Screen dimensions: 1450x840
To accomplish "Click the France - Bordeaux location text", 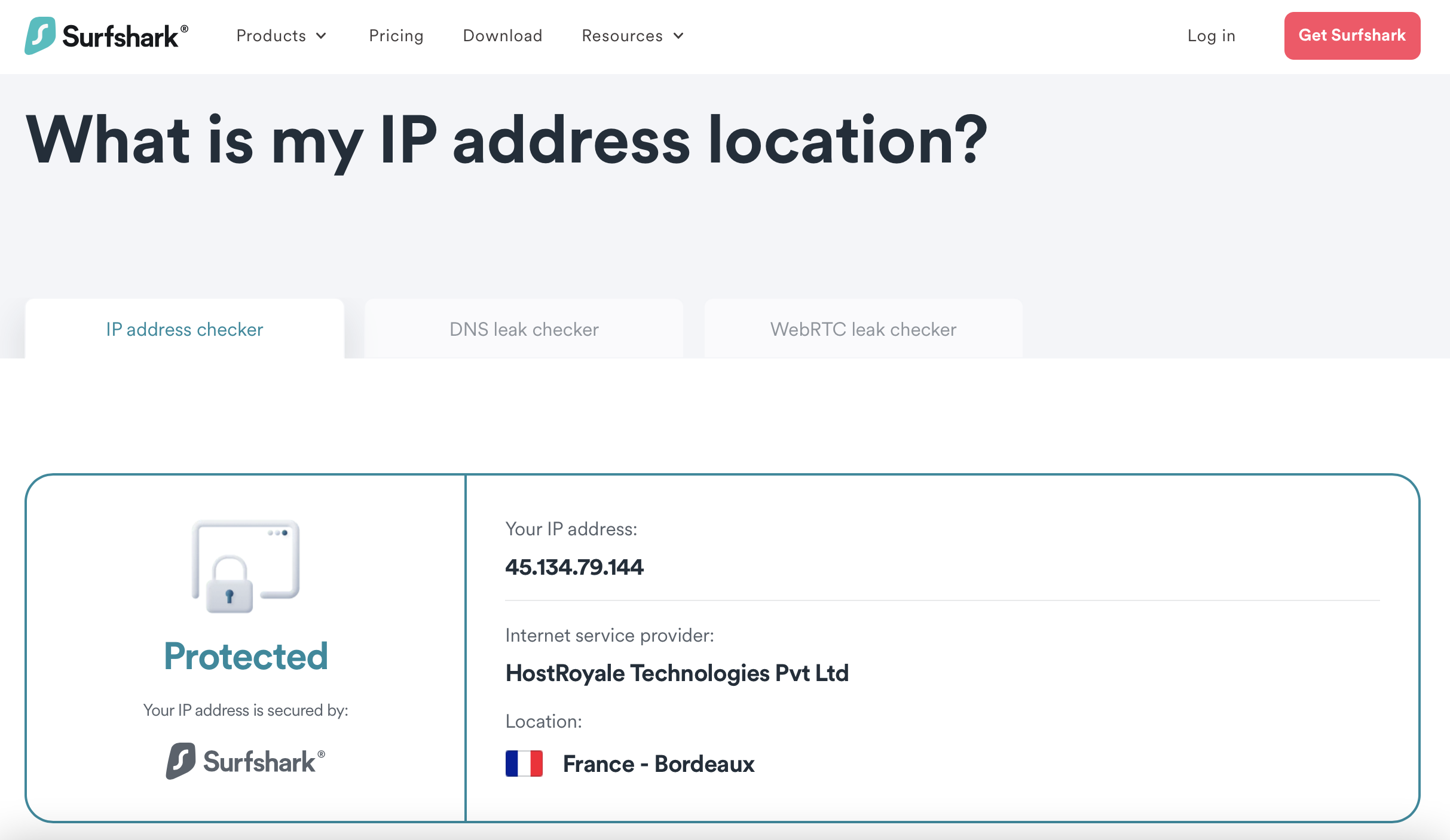I will (659, 764).
